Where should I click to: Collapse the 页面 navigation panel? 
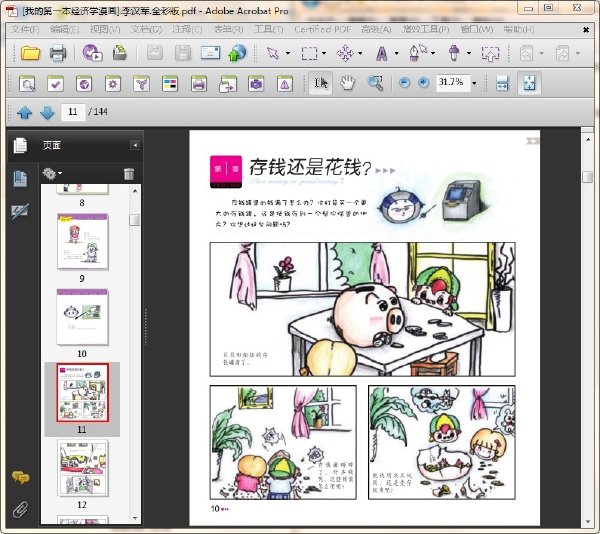point(135,145)
